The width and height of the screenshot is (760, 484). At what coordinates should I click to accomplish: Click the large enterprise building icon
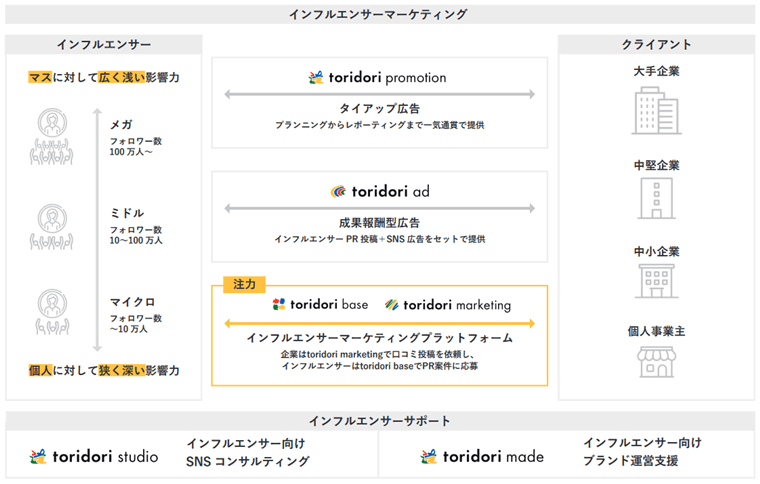pos(656,108)
